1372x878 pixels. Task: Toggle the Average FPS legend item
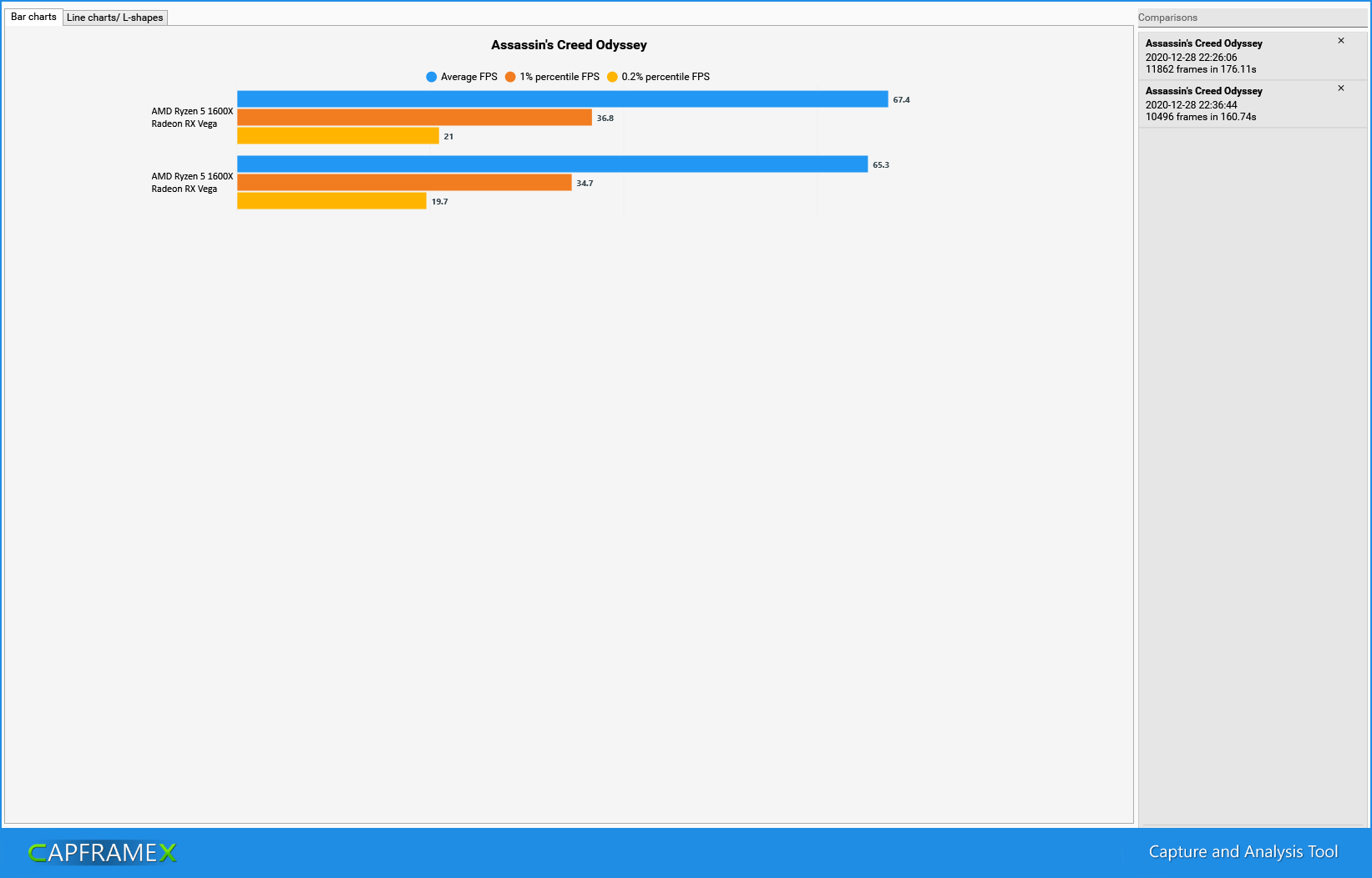[x=462, y=77]
